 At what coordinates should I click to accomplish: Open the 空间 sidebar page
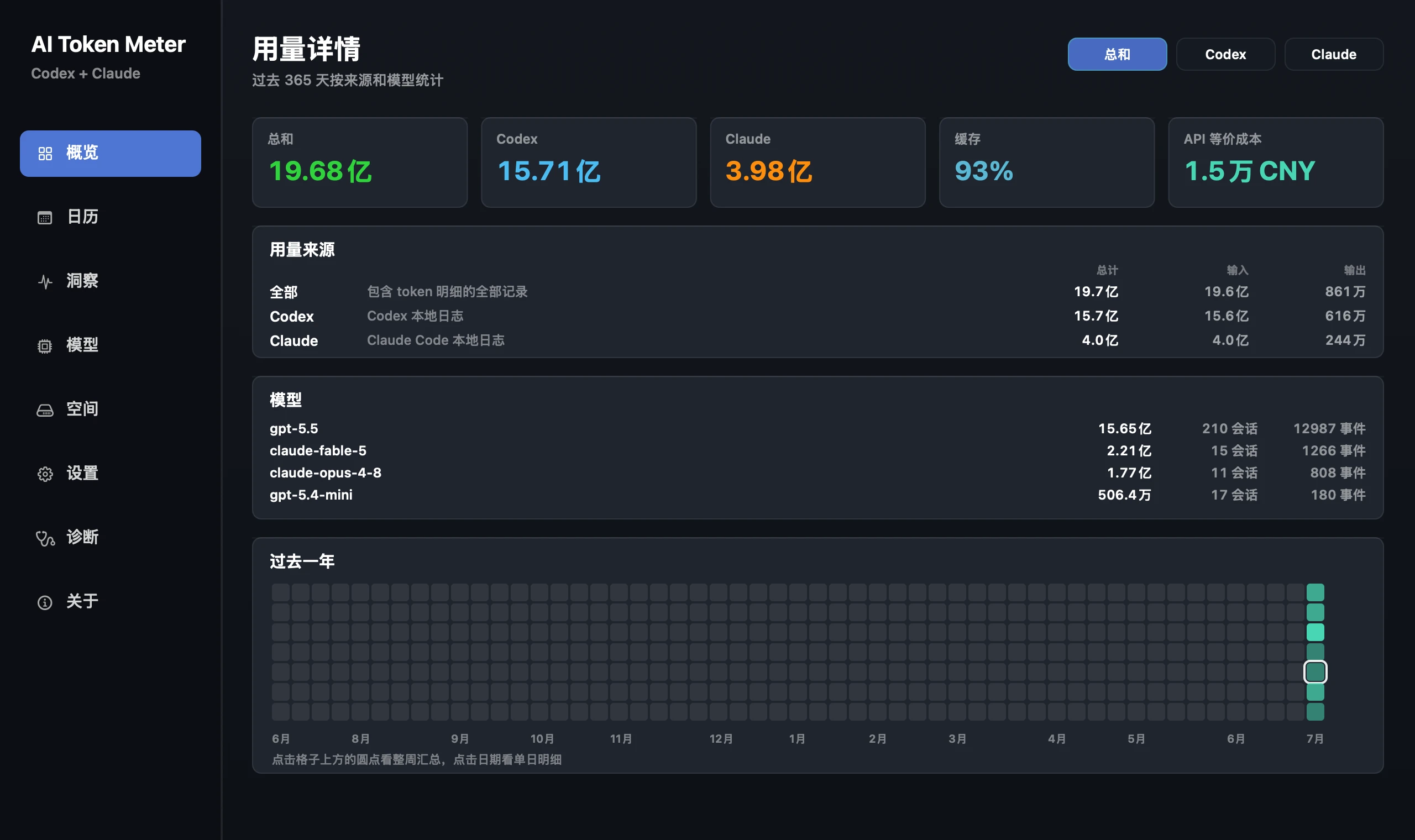pos(111,410)
